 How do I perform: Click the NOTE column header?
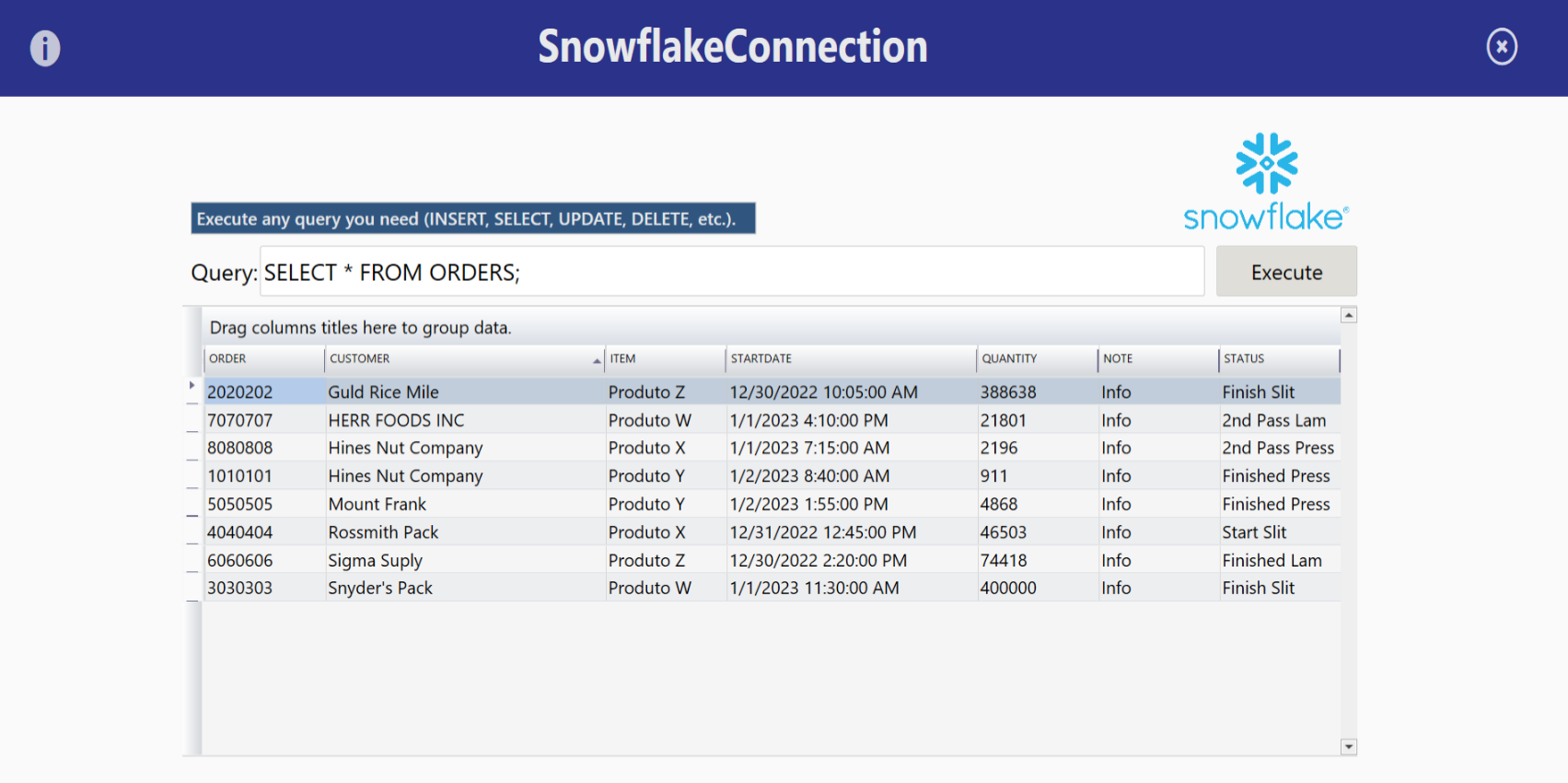[1156, 359]
